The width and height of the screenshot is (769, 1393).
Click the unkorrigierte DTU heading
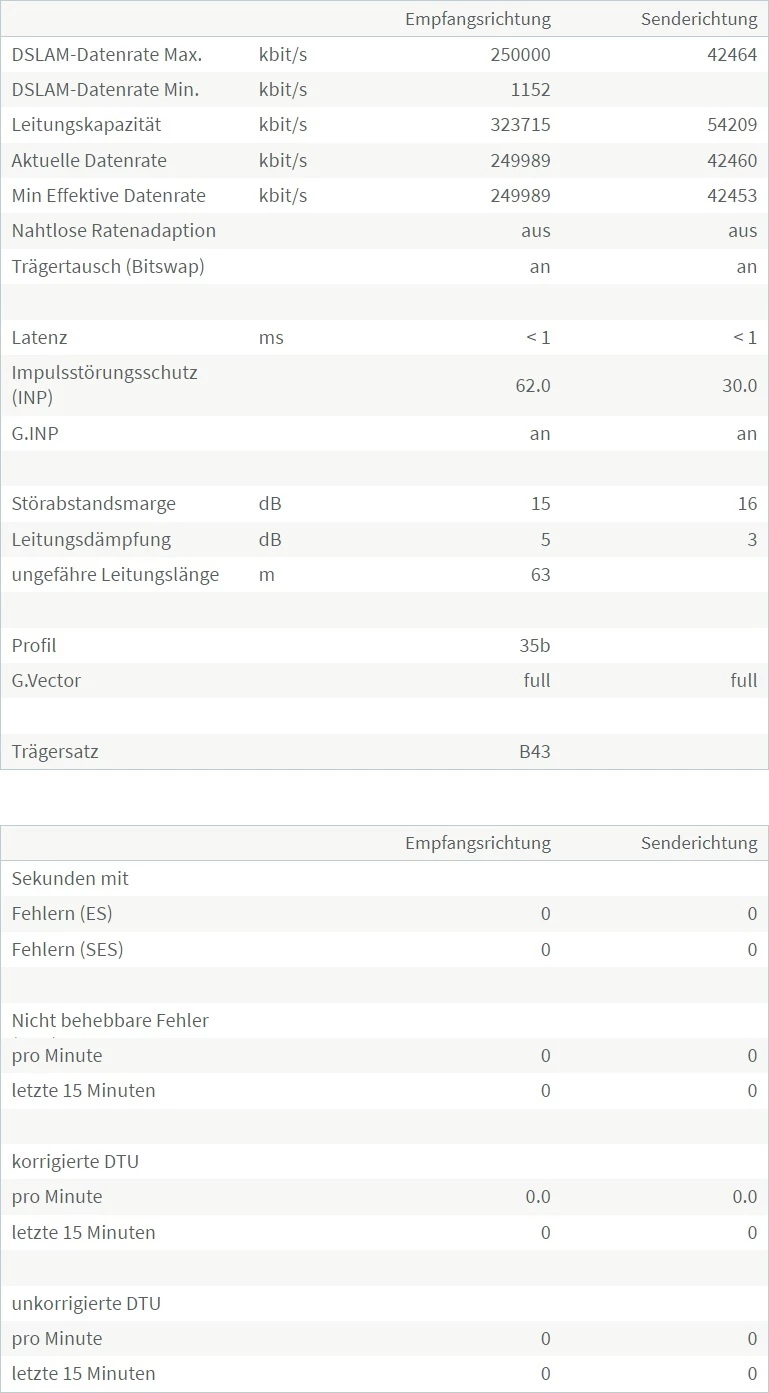[86, 1304]
